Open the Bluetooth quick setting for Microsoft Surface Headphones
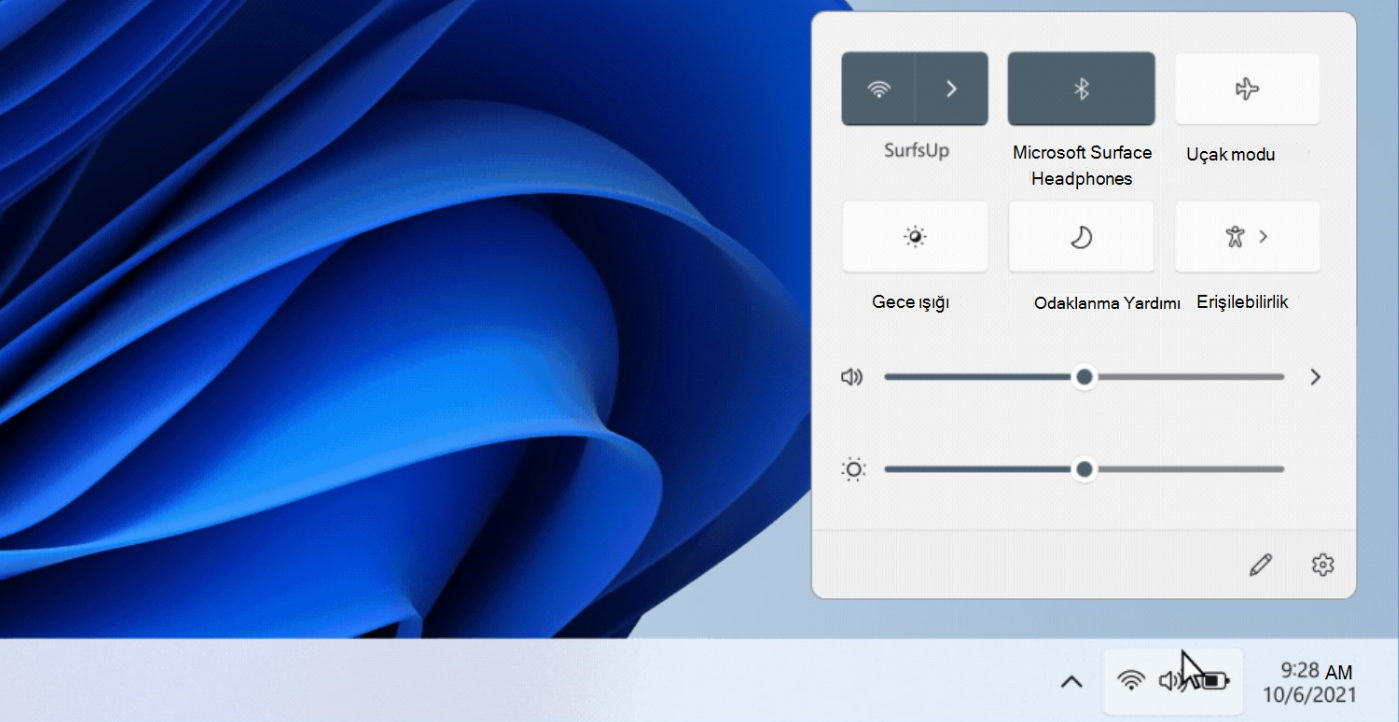This screenshot has width=1399, height=722. [x=1081, y=88]
